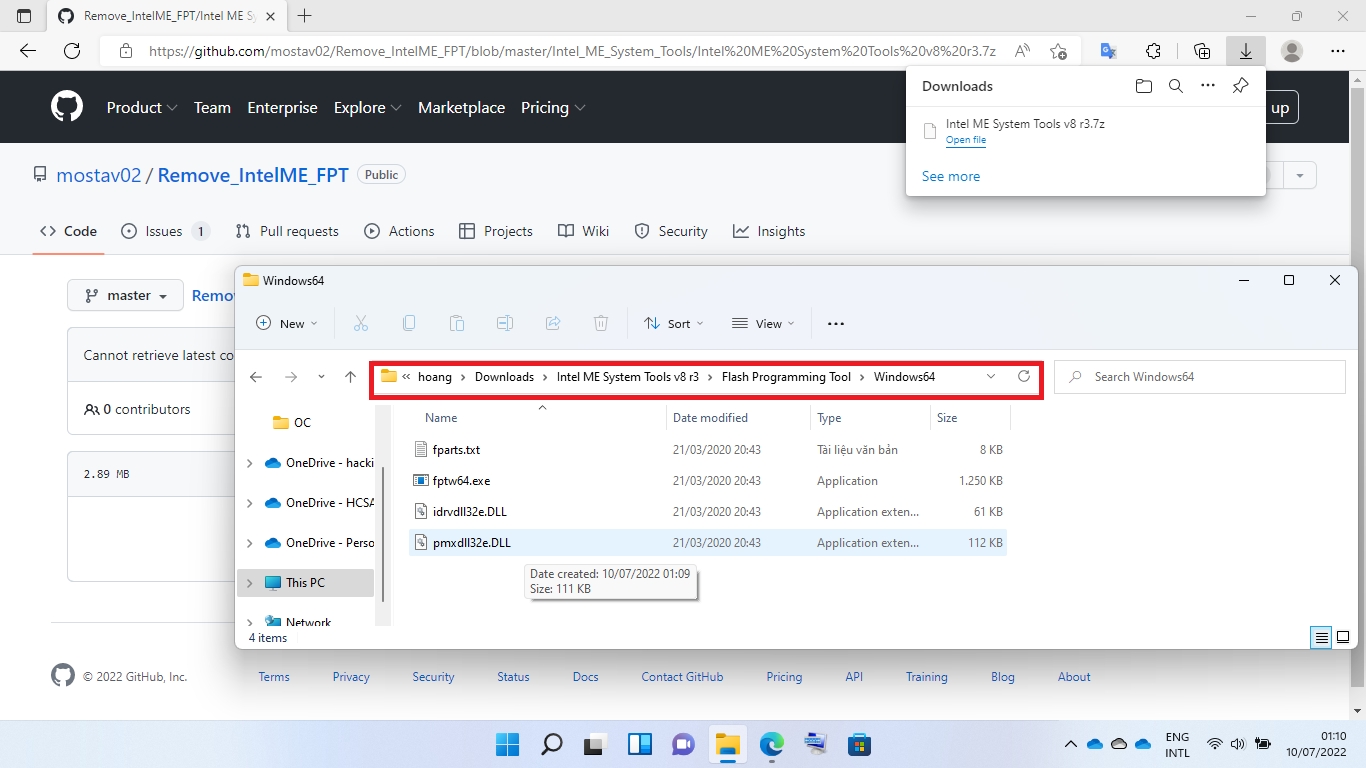Click See more in Downloads panel
The height and width of the screenshot is (768, 1366).
tap(951, 176)
